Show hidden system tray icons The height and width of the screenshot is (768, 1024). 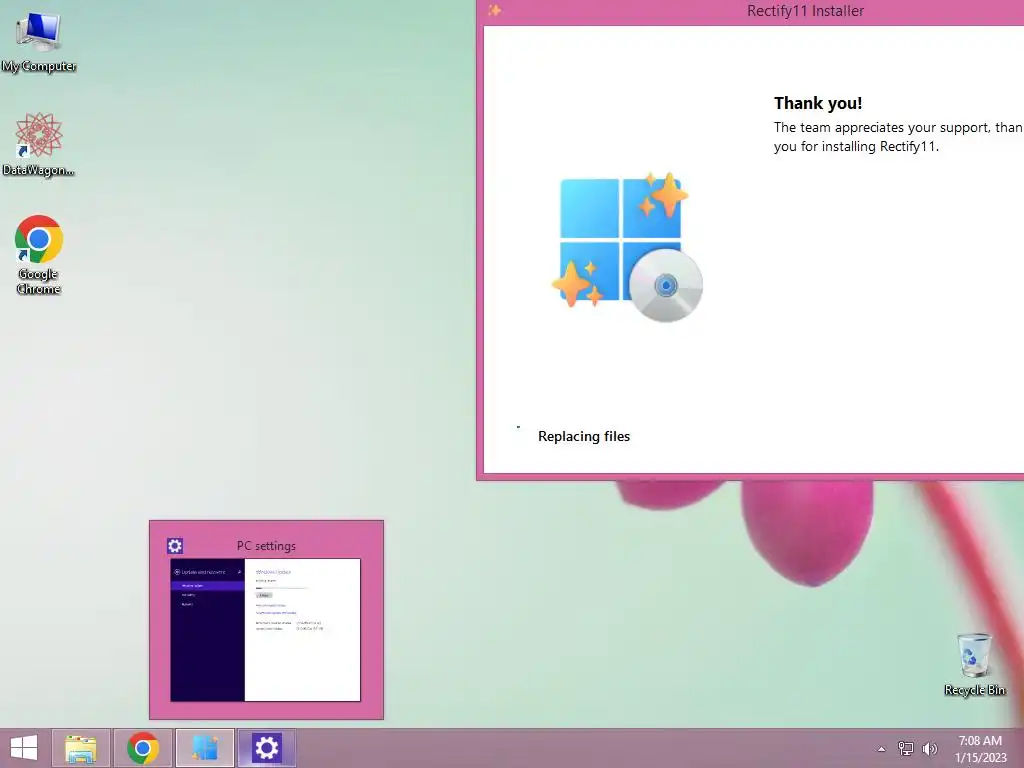tap(881, 749)
